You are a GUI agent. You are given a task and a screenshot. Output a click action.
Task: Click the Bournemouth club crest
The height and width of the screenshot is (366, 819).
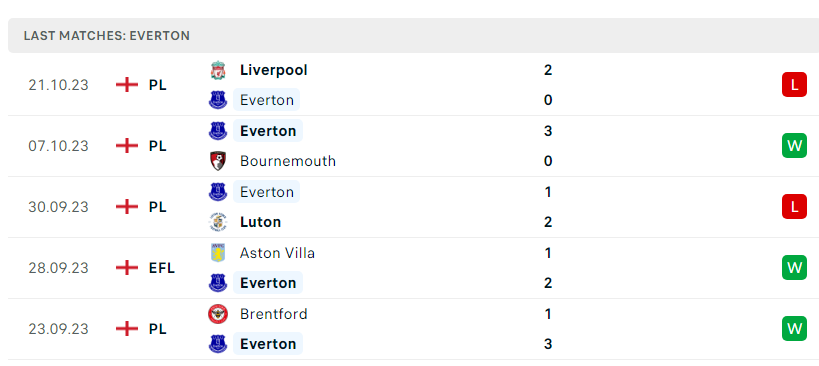(218, 161)
